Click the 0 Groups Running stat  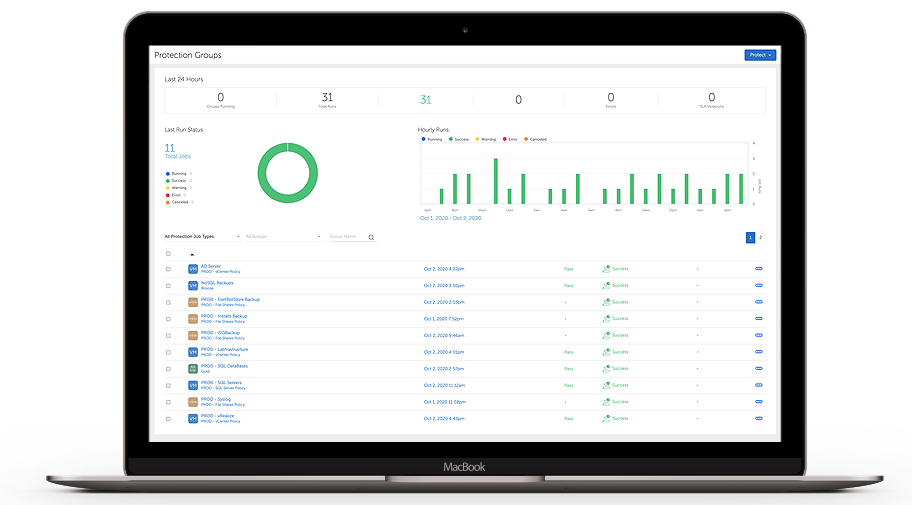click(x=220, y=100)
